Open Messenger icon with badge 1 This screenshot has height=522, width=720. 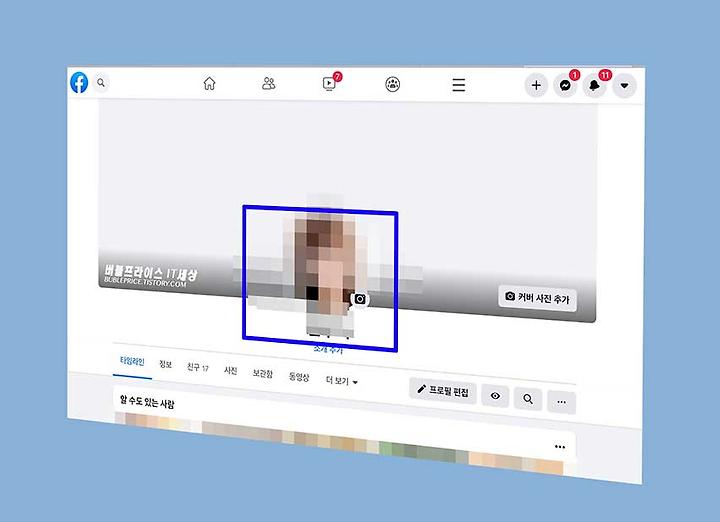click(x=565, y=85)
